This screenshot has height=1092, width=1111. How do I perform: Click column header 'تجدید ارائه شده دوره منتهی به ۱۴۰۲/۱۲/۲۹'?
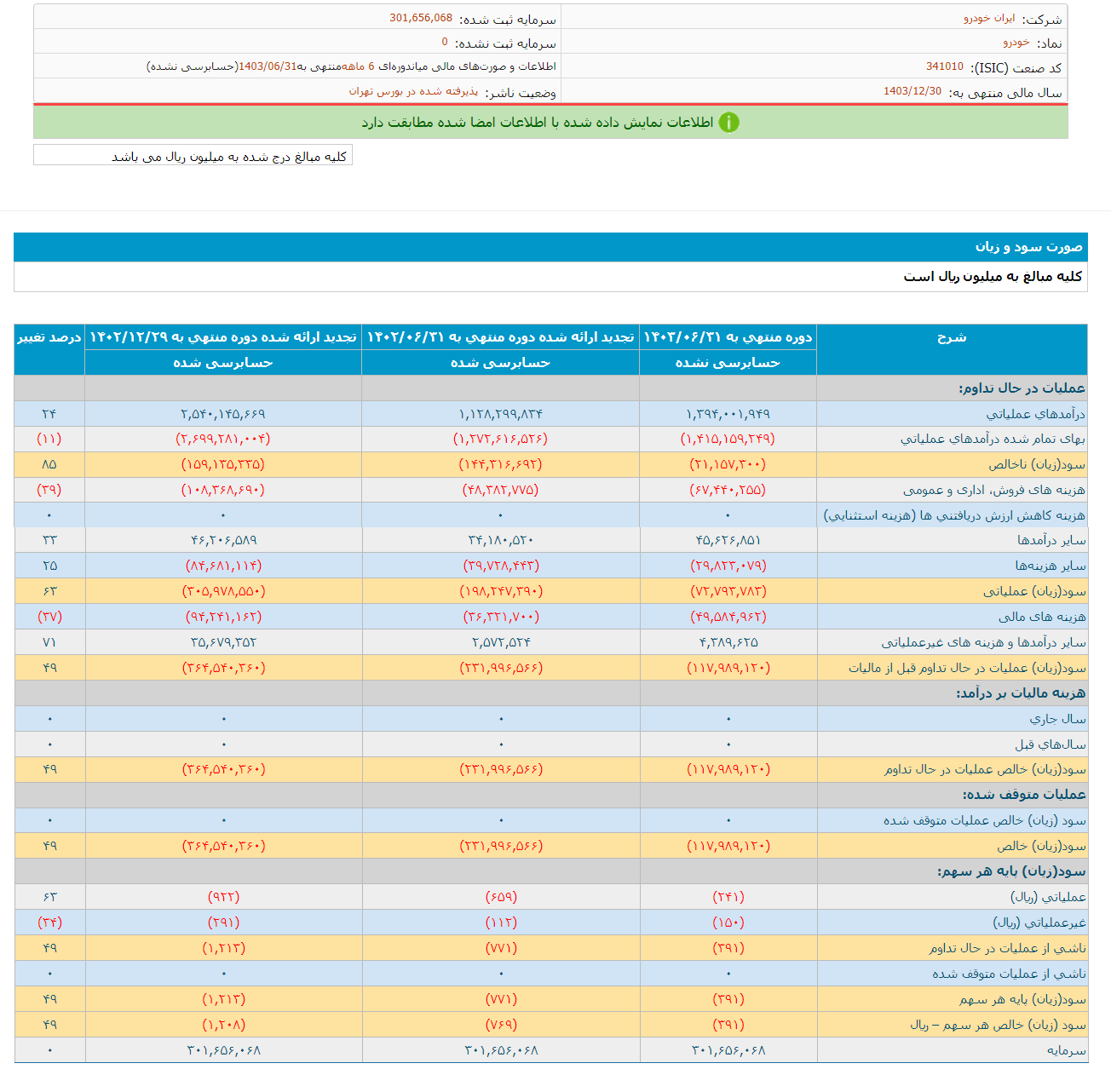(x=223, y=337)
